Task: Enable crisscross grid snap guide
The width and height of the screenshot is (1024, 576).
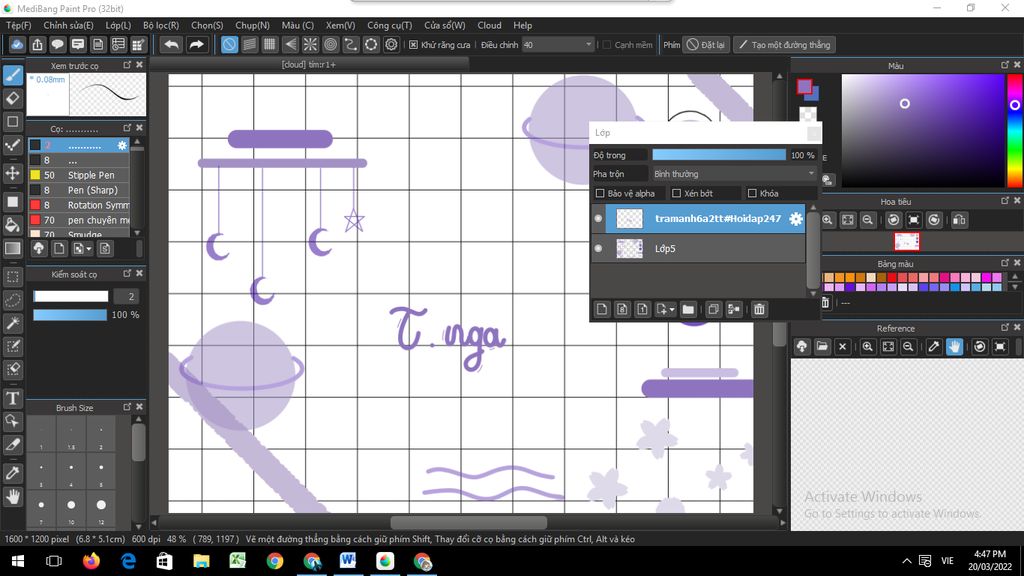Action: click(x=270, y=44)
